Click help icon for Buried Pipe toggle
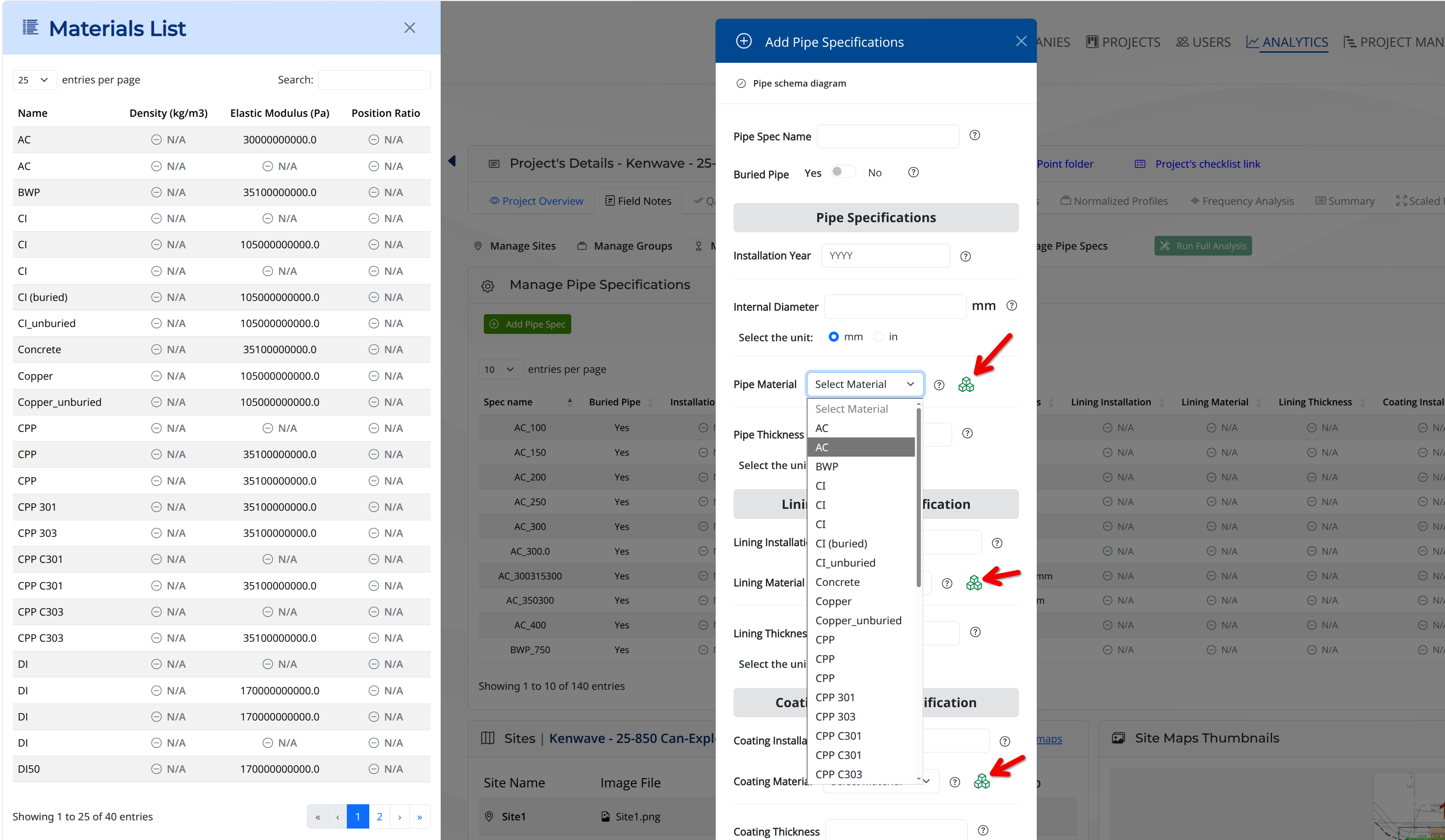Screen dimensions: 1445x840 pos(914,172)
